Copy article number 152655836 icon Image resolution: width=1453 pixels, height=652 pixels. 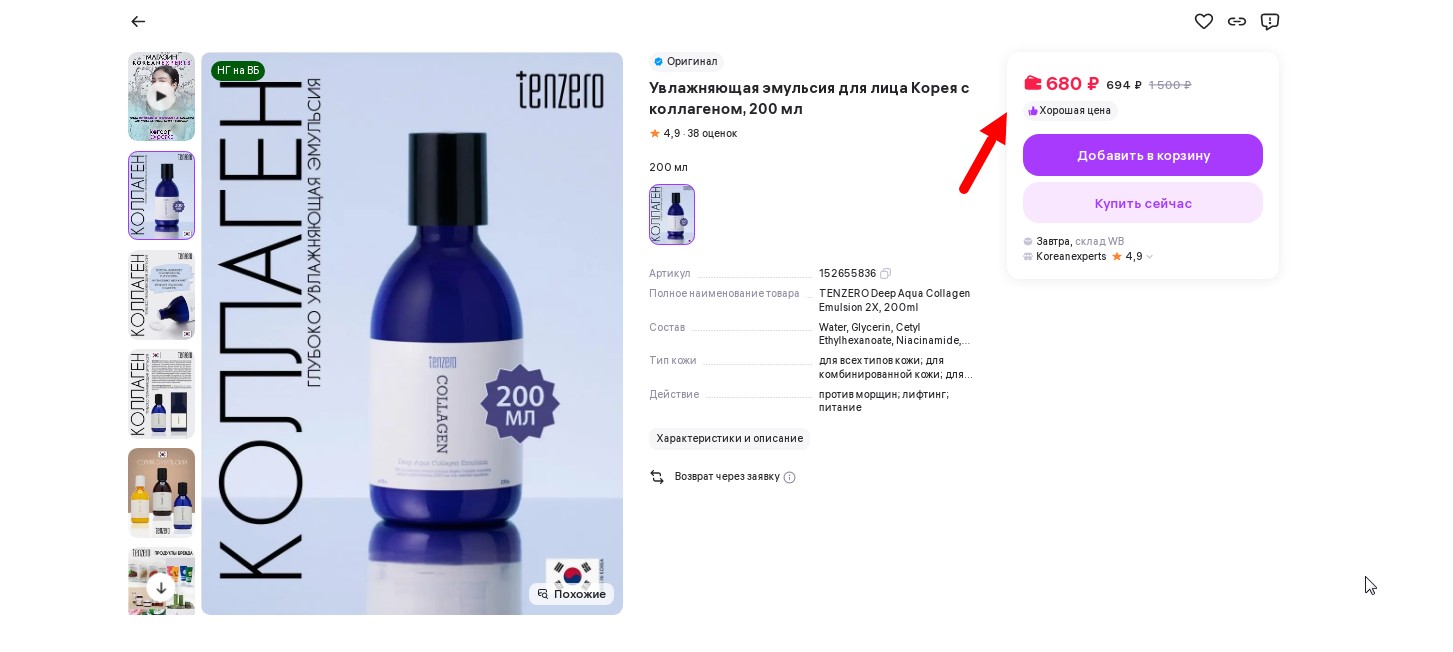coord(886,273)
